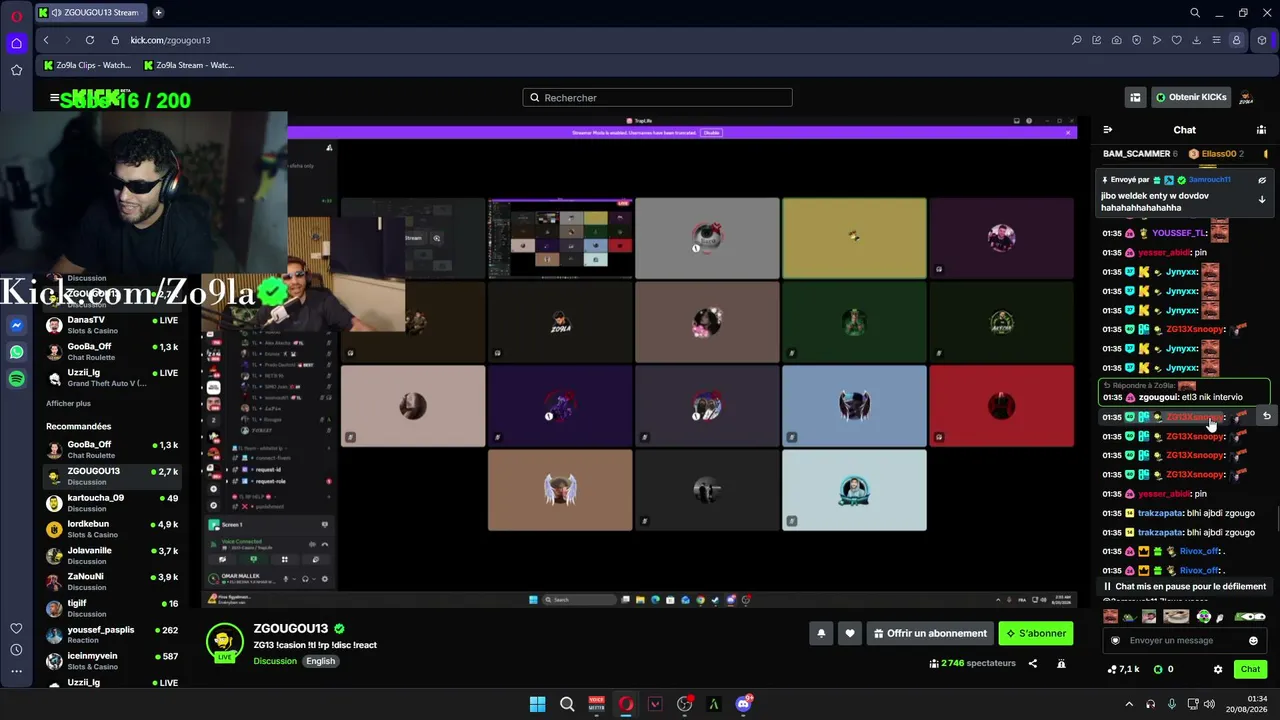Open ZGOUGOU13 channel avatar below the video

pyautogui.click(x=225, y=642)
